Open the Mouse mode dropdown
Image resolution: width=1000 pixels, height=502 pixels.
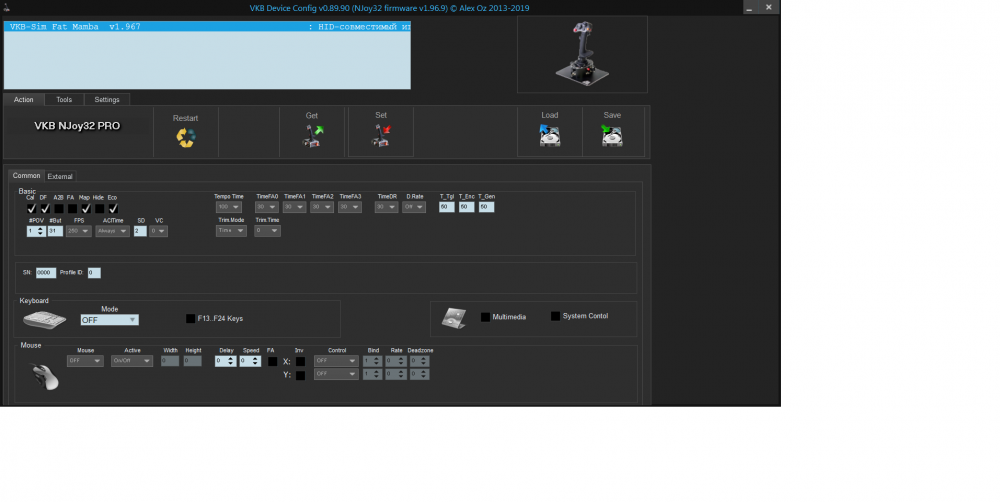pos(85,360)
